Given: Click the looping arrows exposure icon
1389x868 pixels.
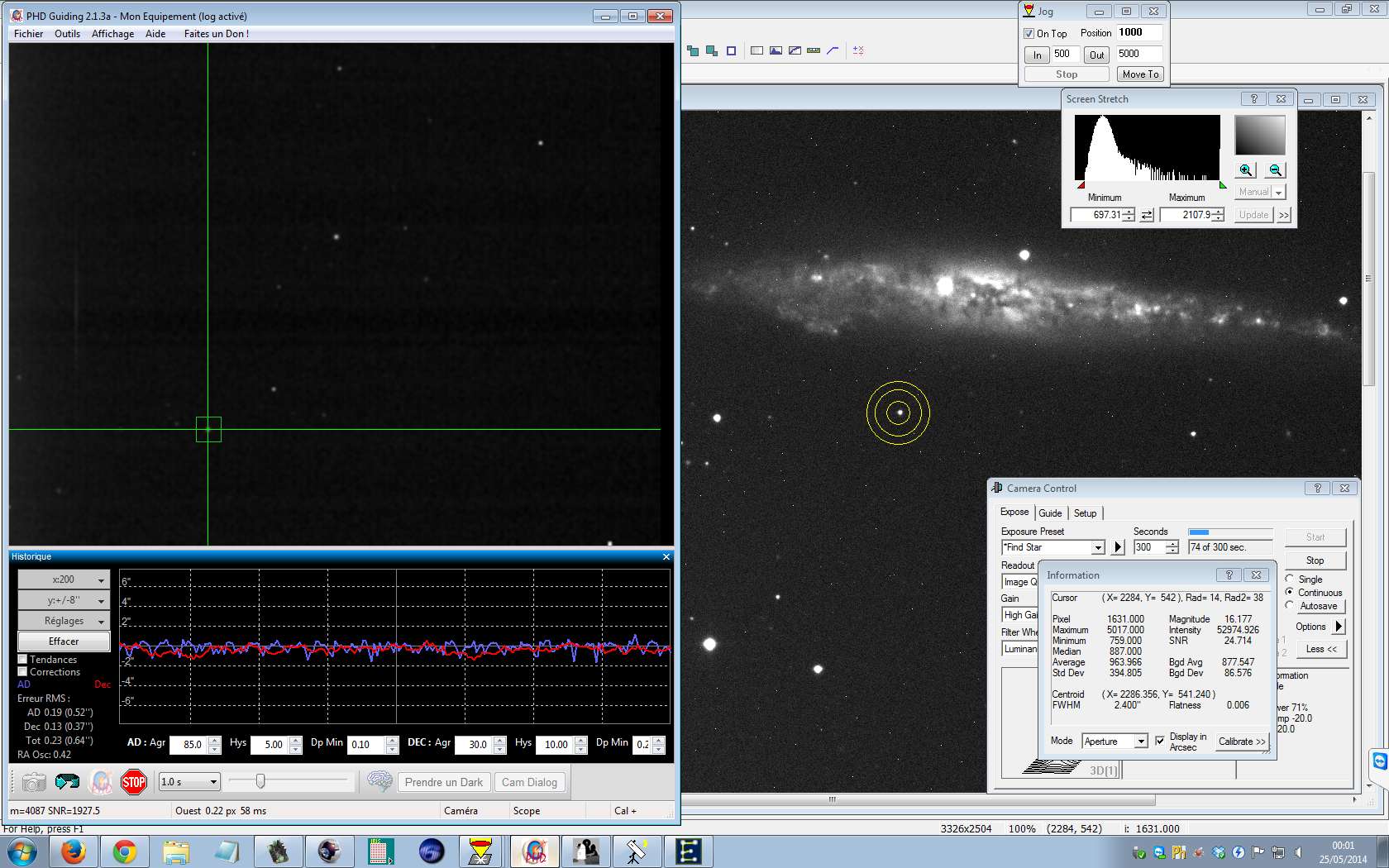Looking at the screenshot, I should (67, 782).
